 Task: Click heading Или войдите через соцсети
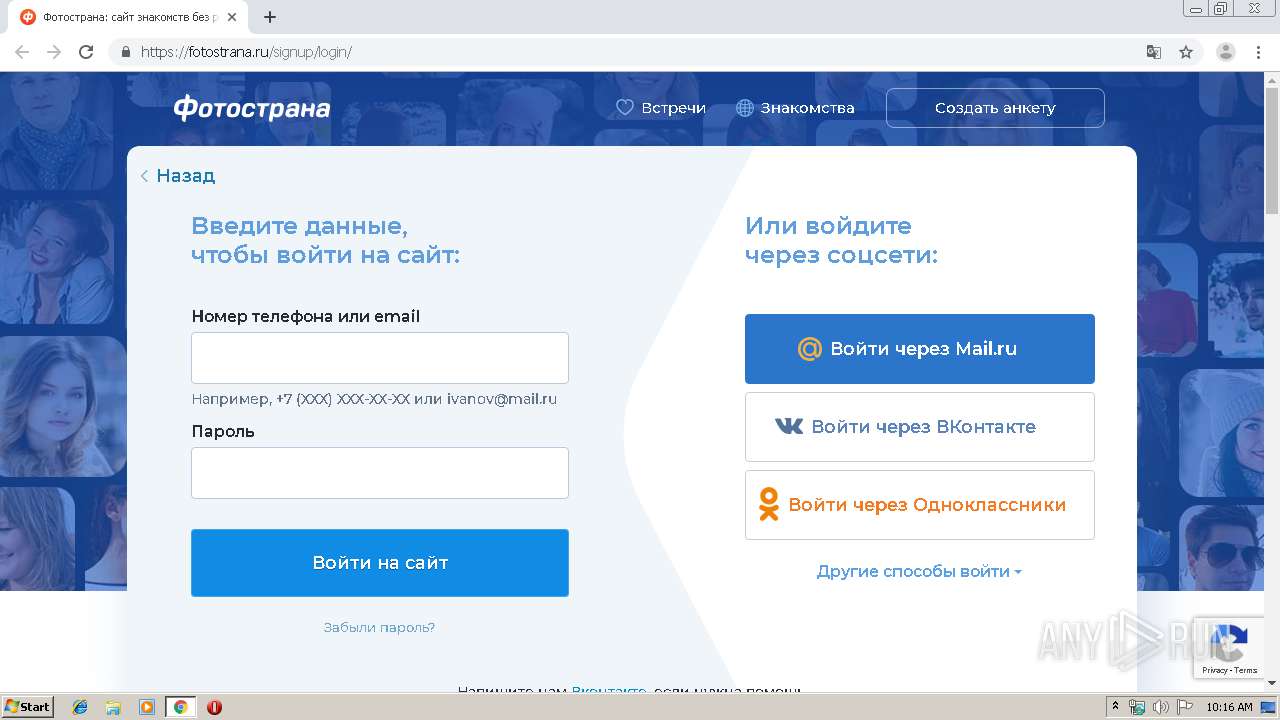tap(841, 240)
